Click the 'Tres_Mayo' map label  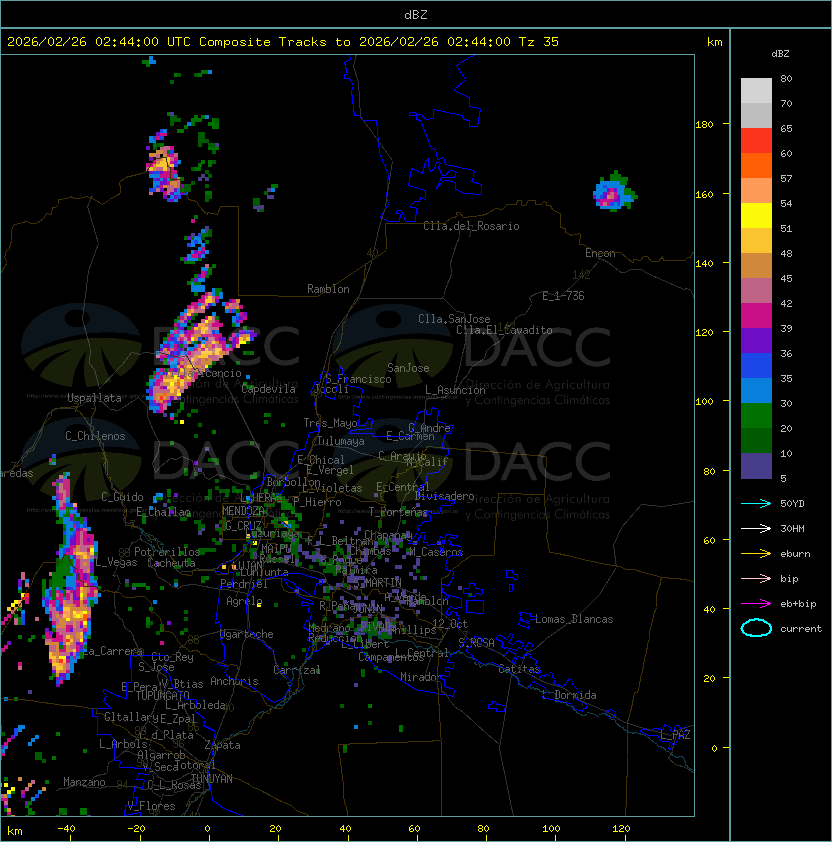[330, 423]
